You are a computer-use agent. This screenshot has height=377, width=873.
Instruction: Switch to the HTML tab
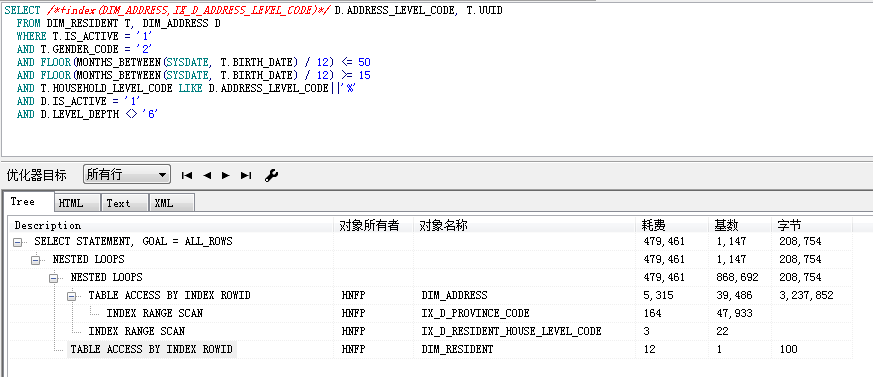[77, 203]
